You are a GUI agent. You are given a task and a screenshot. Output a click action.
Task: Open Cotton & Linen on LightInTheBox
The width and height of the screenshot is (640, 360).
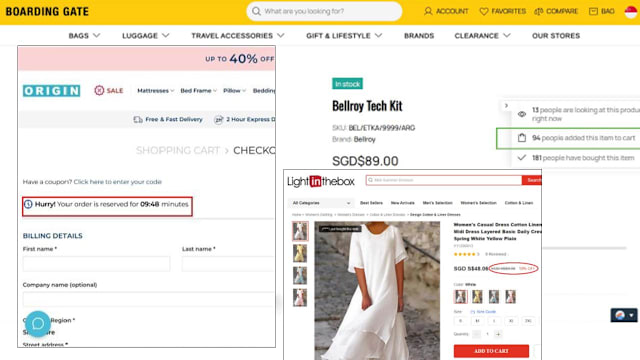point(519,203)
